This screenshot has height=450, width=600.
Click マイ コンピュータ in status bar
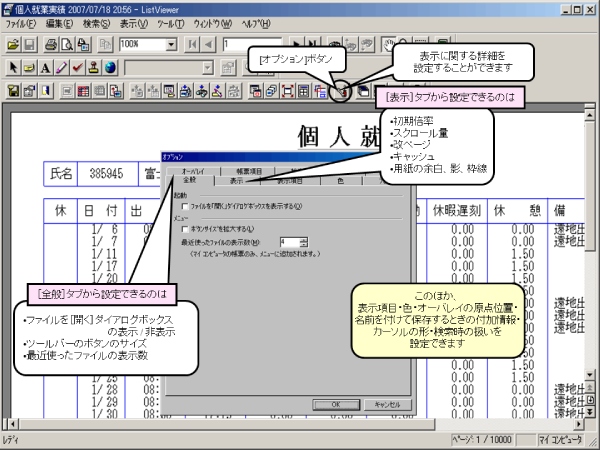coord(561,440)
